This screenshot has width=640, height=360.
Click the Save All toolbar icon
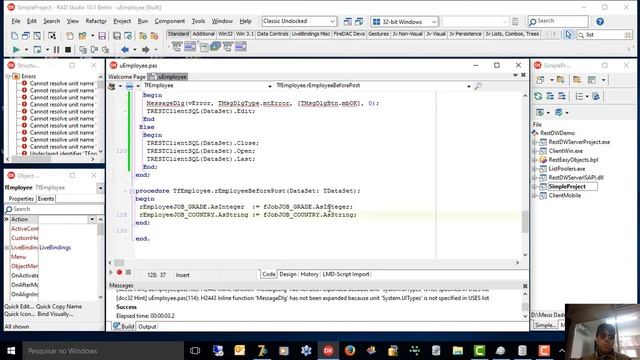click(117, 36)
